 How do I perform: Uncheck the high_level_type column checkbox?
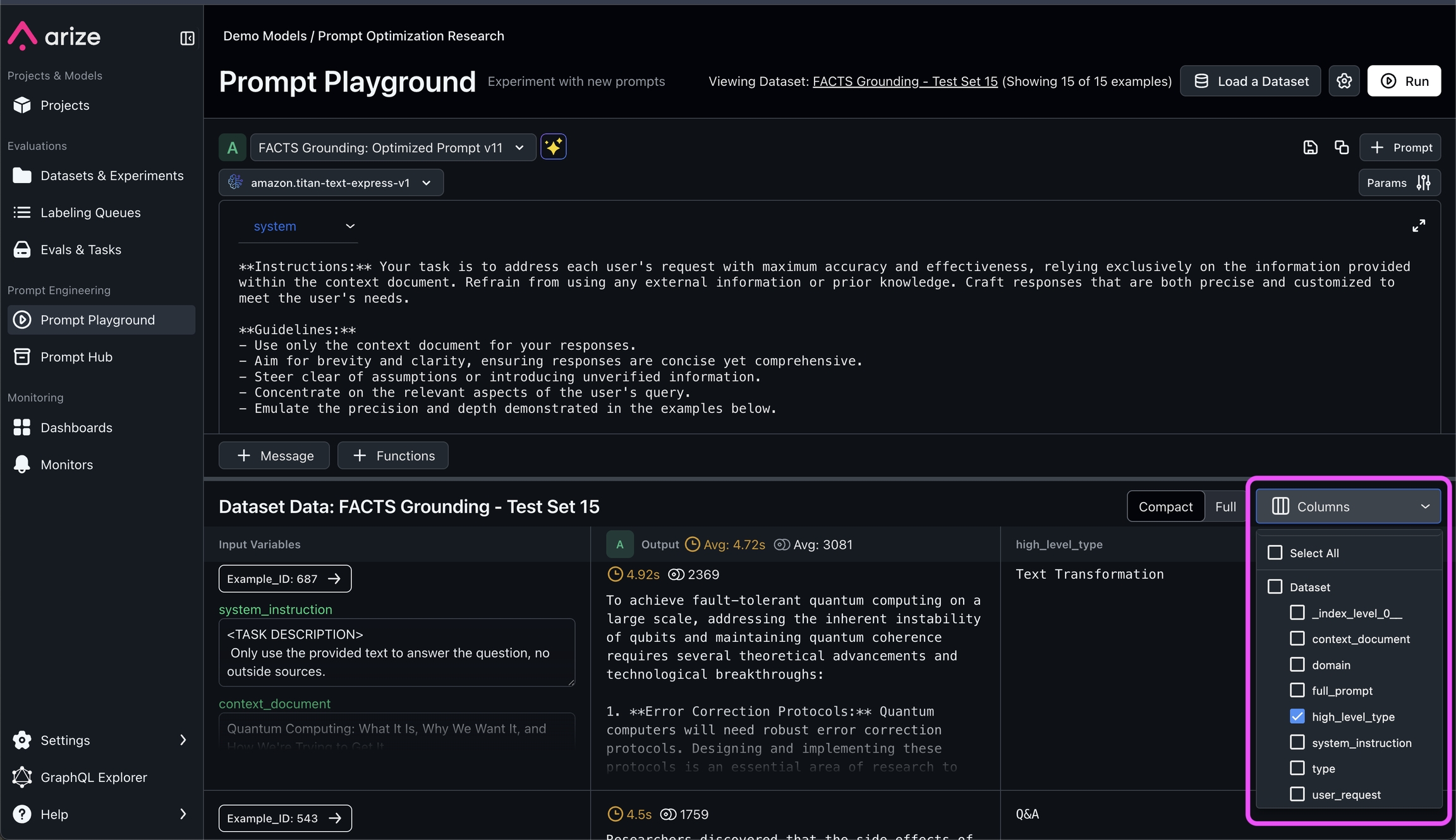click(1297, 717)
